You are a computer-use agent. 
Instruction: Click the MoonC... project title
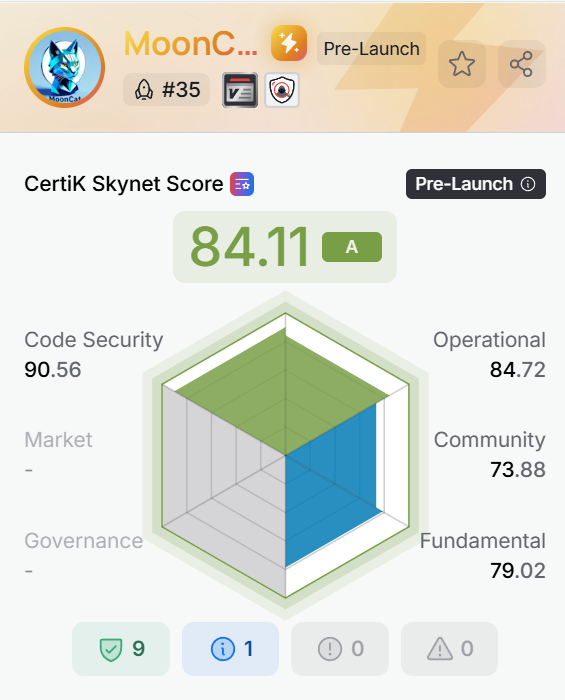tap(191, 44)
